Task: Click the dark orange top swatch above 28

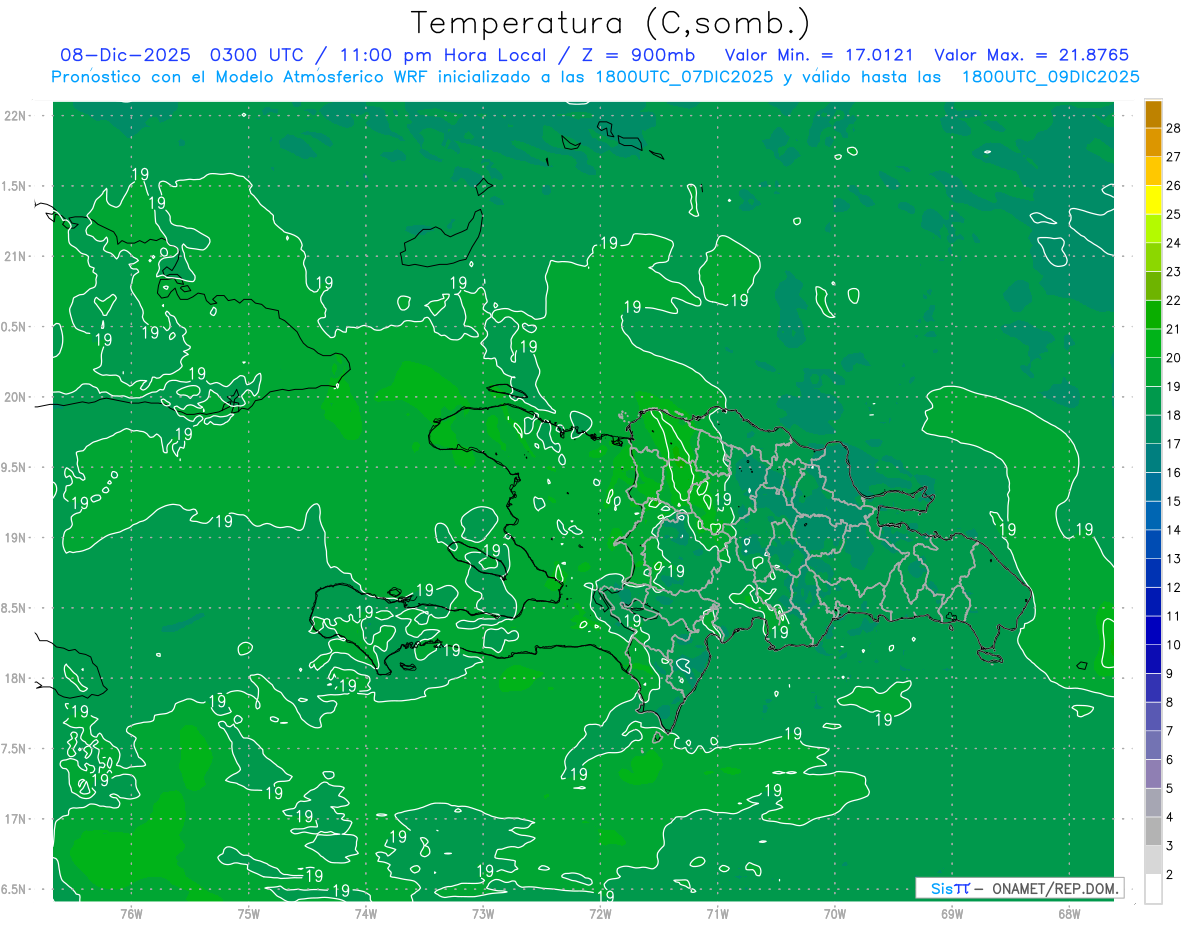Action: click(1153, 115)
